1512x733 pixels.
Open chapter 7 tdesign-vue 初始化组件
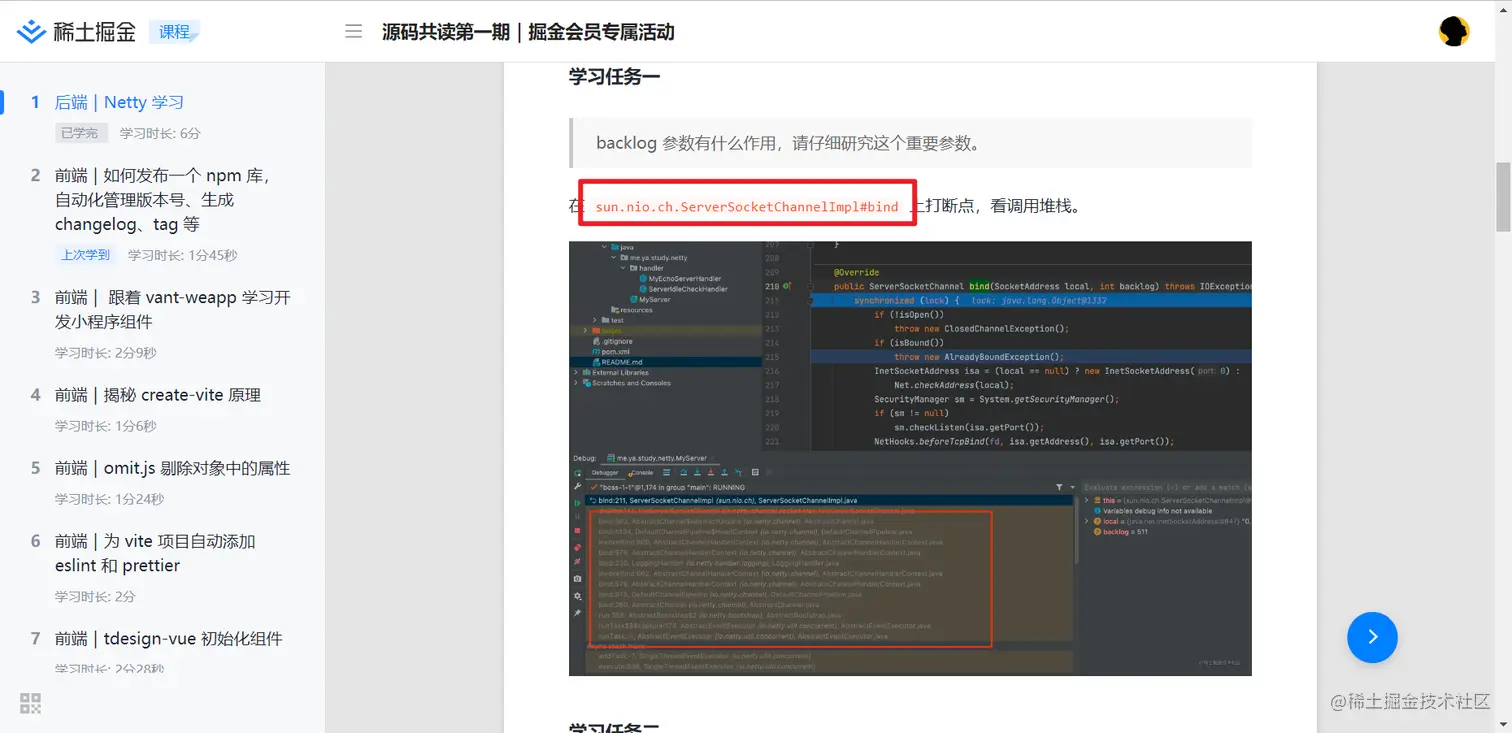click(168, 638)
